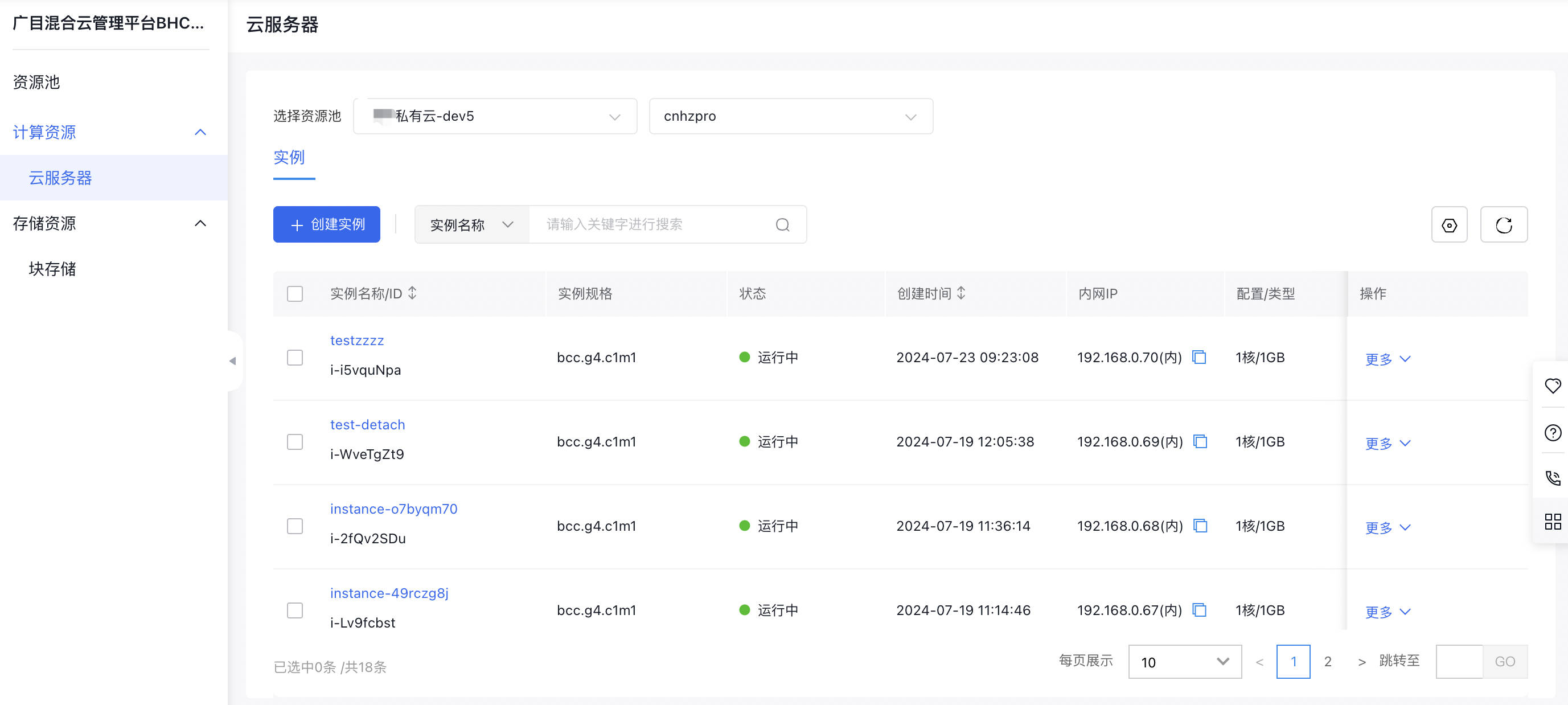Screen dimensions: 1568x705
Task: Open 云服务器 in the sidebar
Action: [x=60, y=177]
